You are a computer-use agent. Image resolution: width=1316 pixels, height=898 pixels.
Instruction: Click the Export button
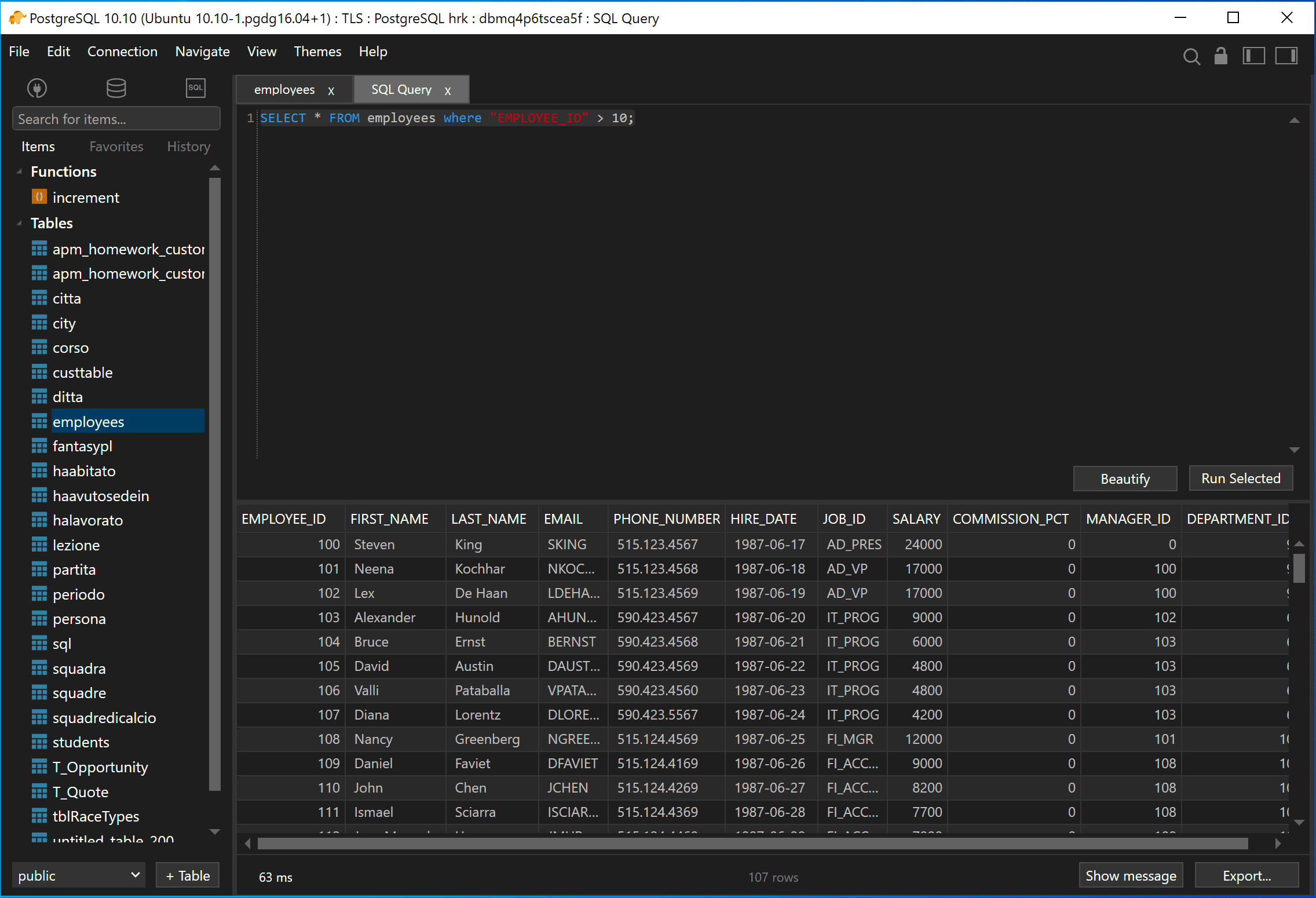1246,875
